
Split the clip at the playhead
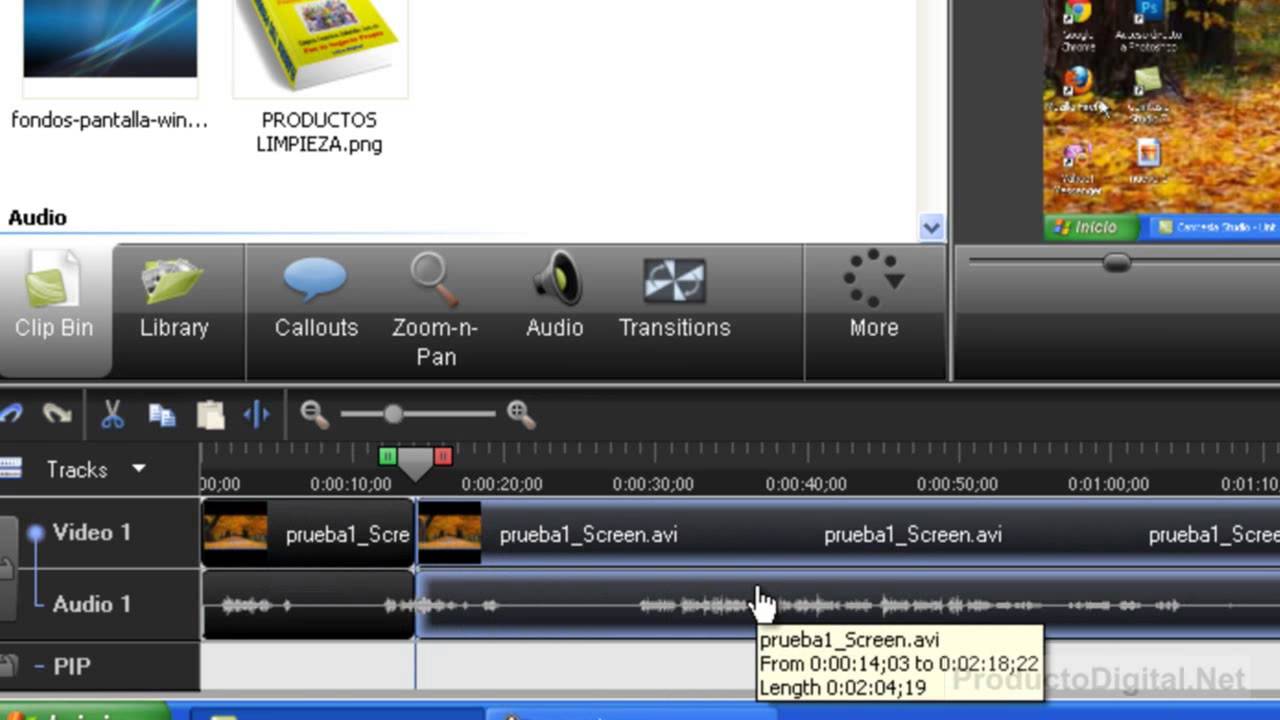257,414
